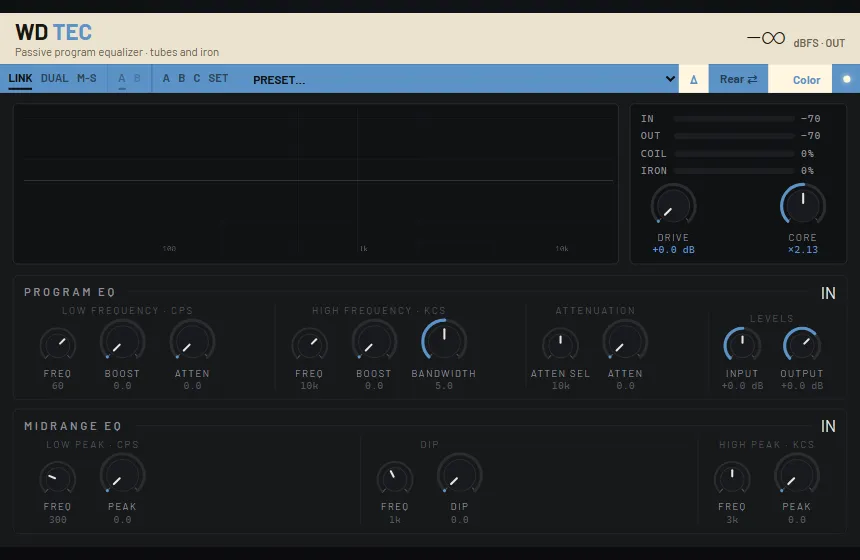Click the BANDWIDTH knob
Image resolution: width=860 pixels, height=560 pixels.
pos(444,341)
